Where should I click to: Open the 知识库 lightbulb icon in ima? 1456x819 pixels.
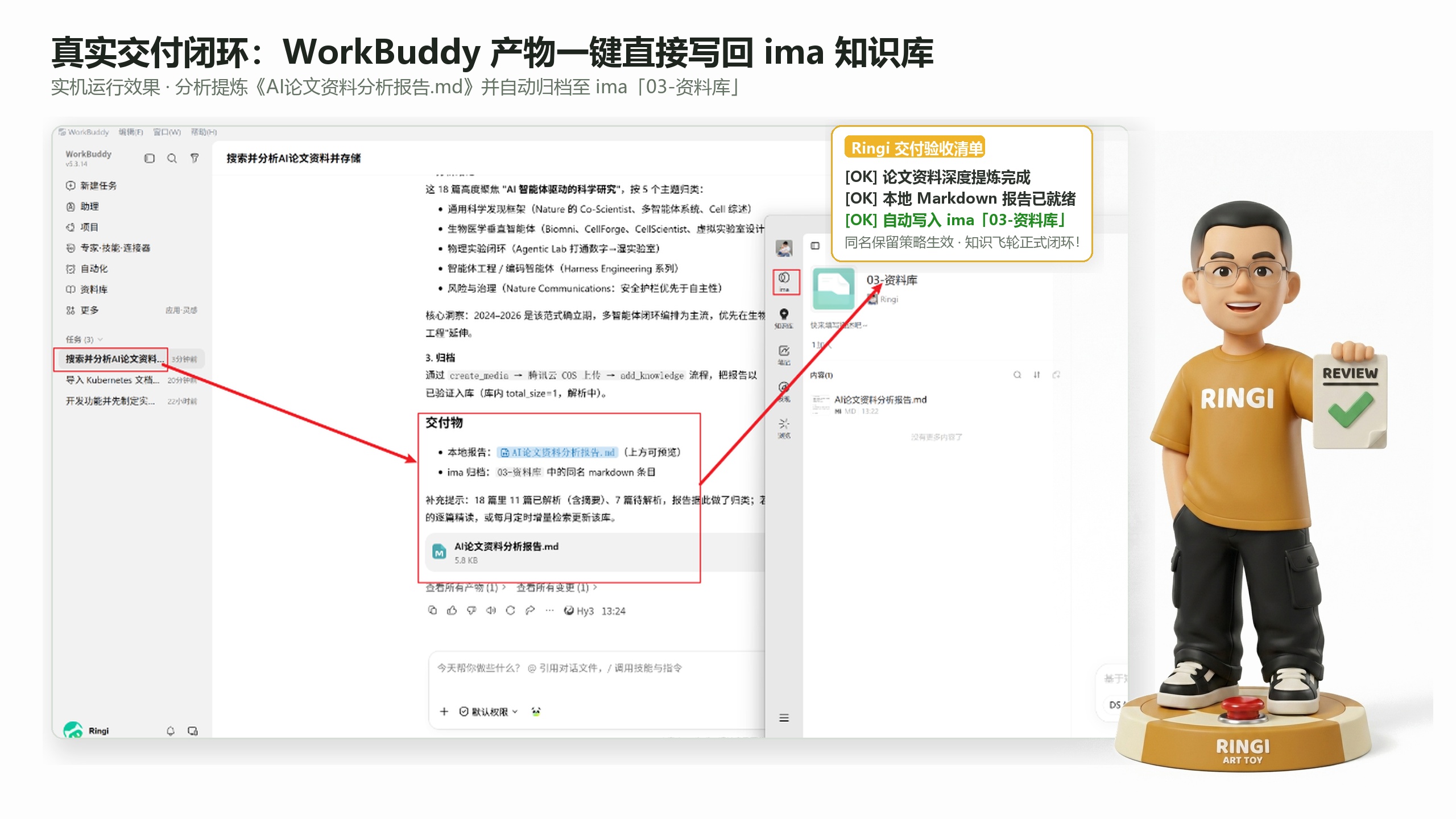click(784, 318)
